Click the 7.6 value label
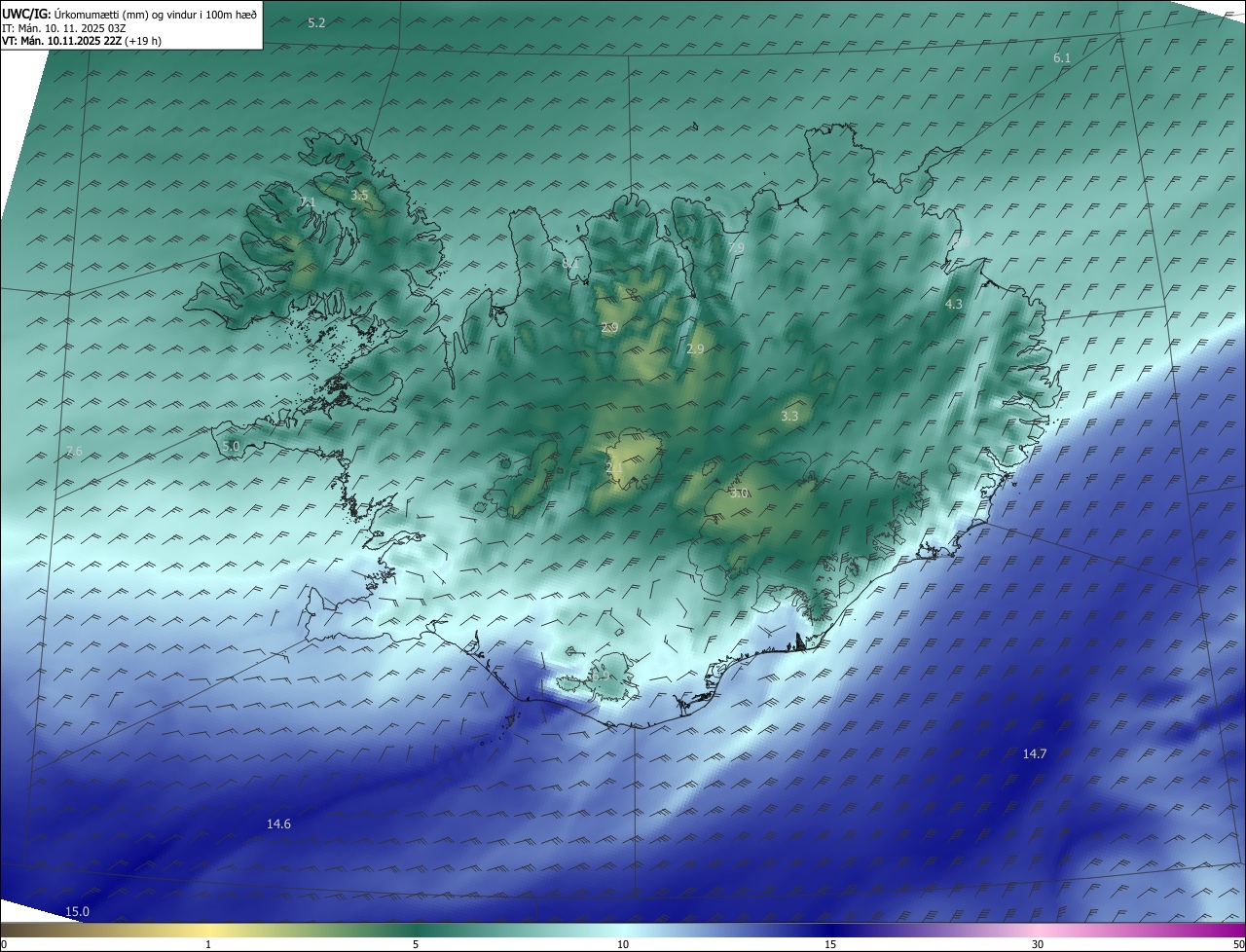This screenshot has height=952, width=1246. coord(74,452)
